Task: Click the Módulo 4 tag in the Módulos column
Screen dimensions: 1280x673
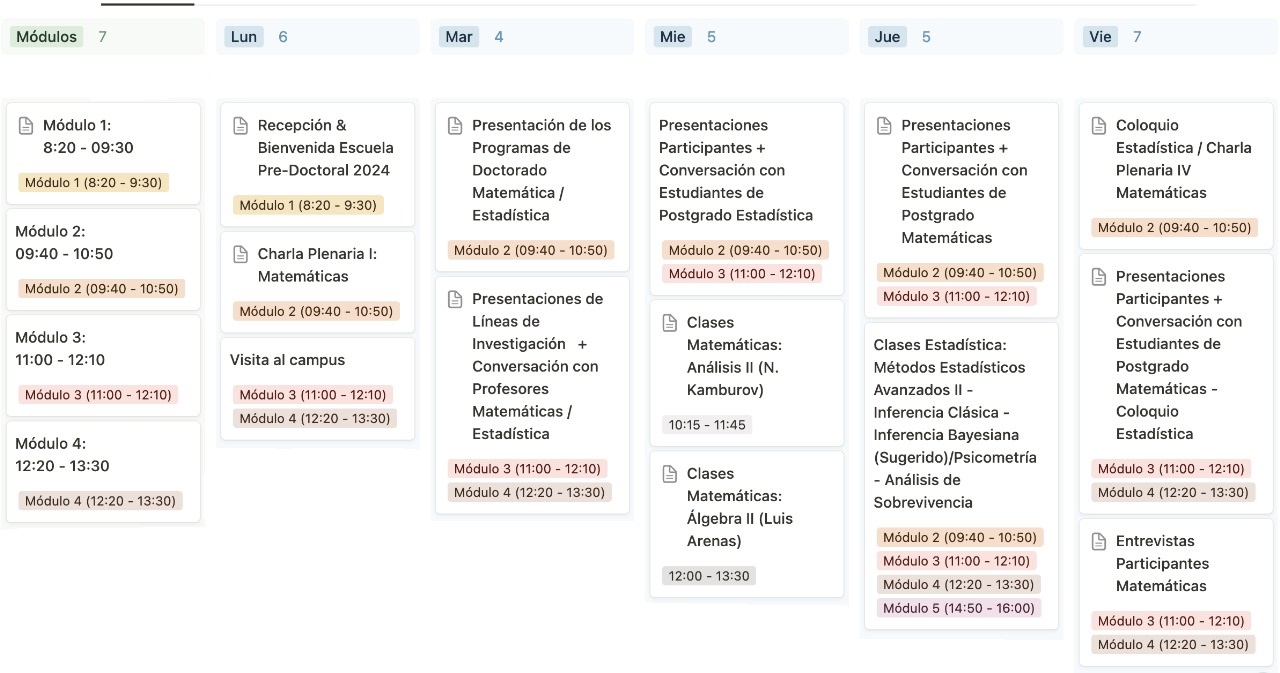Action: [100, 501]
